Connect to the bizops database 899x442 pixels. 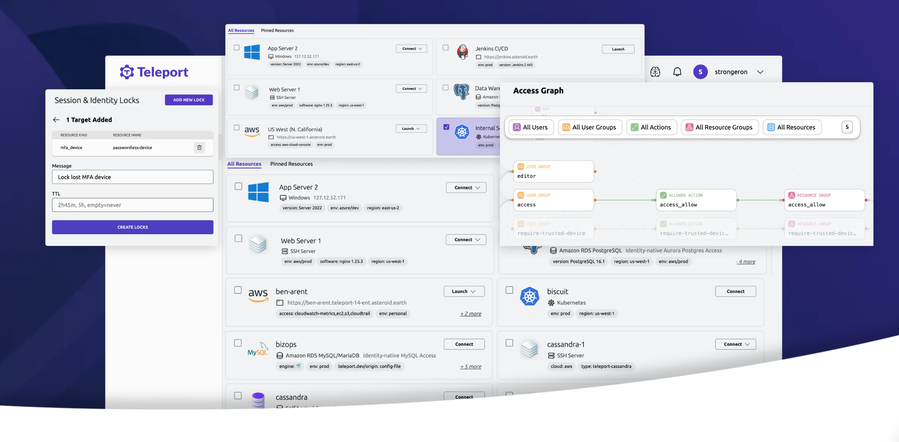coord(464,344)
